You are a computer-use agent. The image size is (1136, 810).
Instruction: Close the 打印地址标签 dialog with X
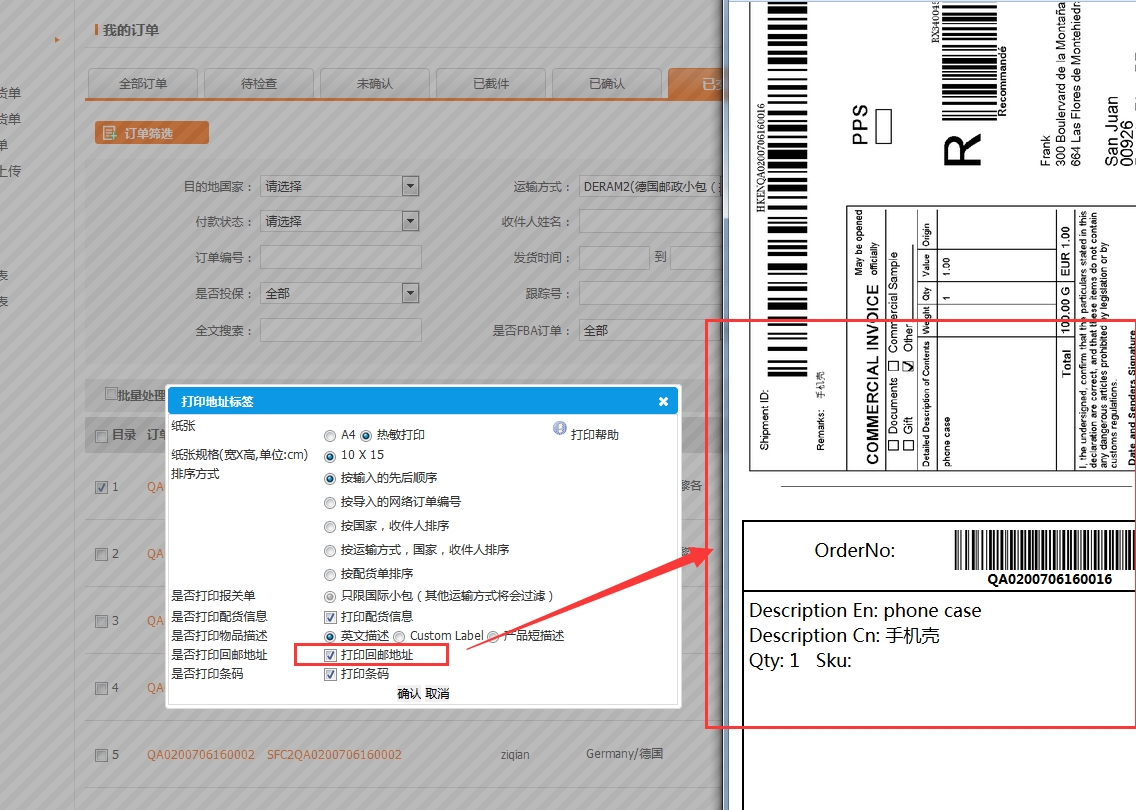click(663, 401)
